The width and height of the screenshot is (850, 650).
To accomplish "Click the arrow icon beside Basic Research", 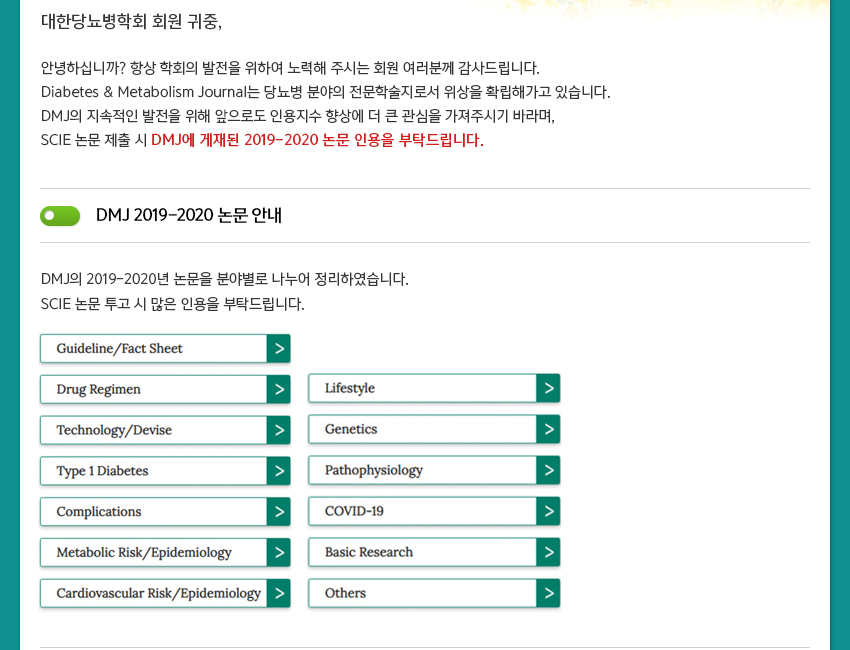I will [548, 552].
